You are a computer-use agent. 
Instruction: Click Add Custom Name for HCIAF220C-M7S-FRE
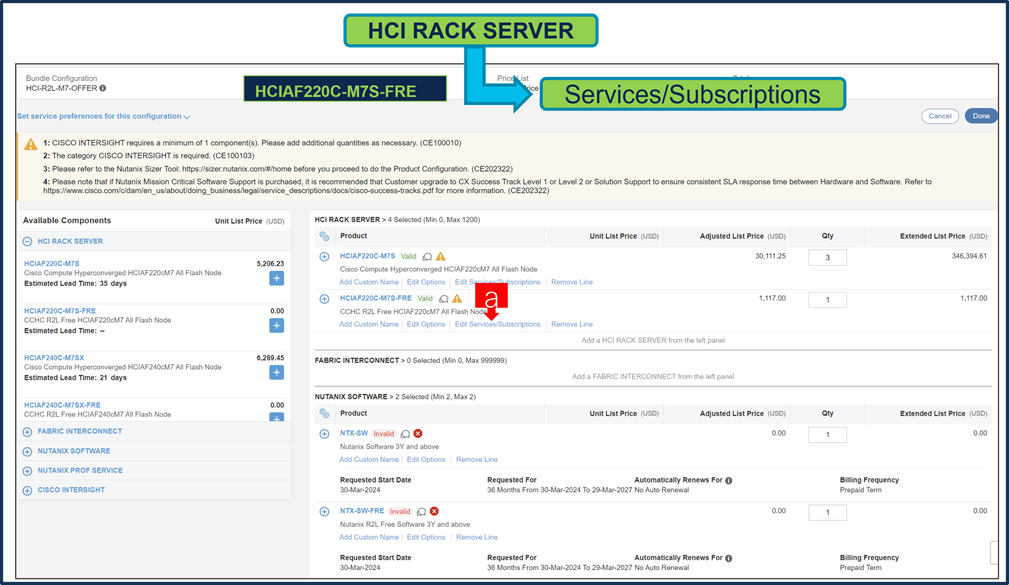pos(369,324)
